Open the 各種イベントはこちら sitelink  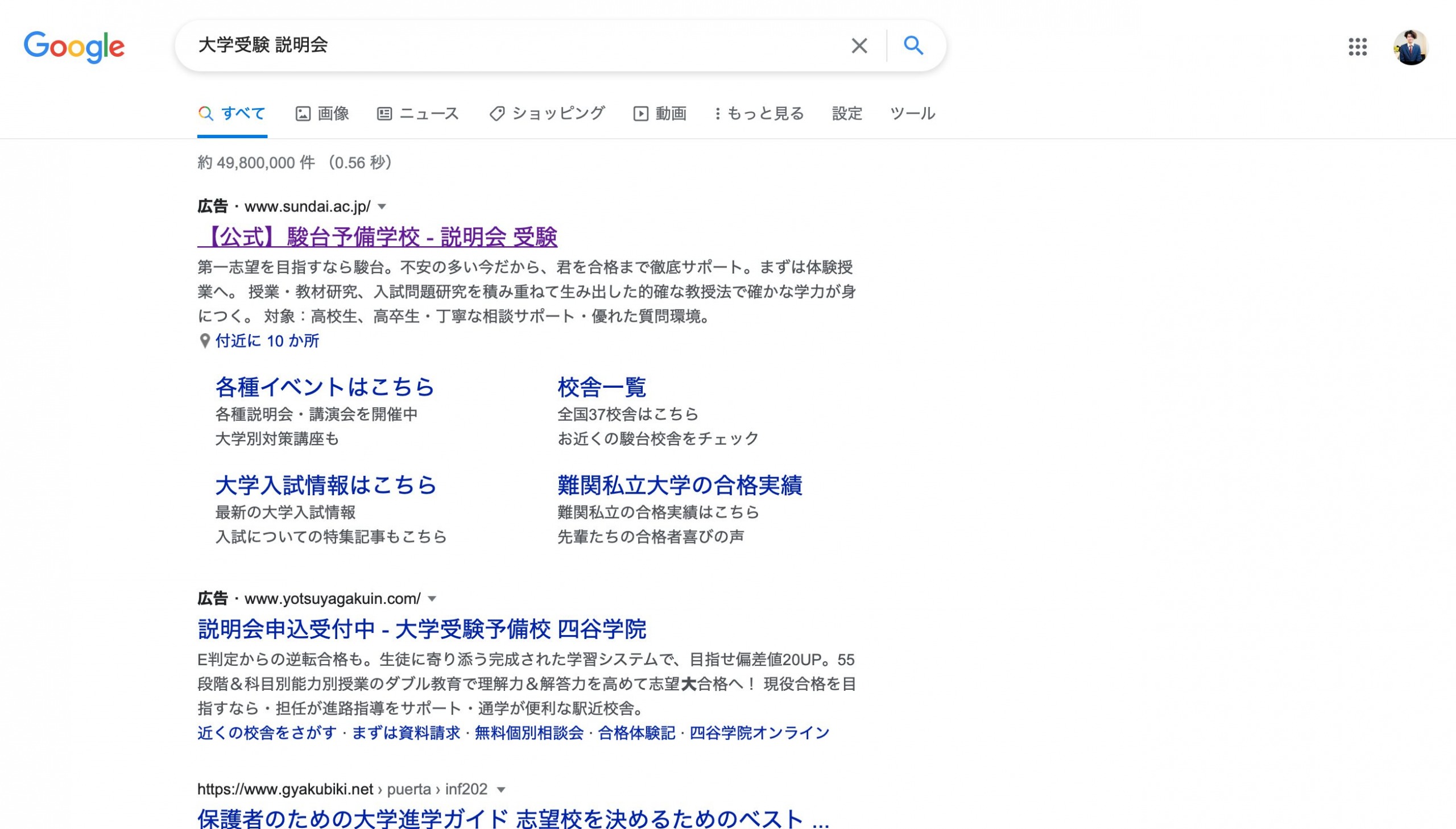(x=325, y=387)
